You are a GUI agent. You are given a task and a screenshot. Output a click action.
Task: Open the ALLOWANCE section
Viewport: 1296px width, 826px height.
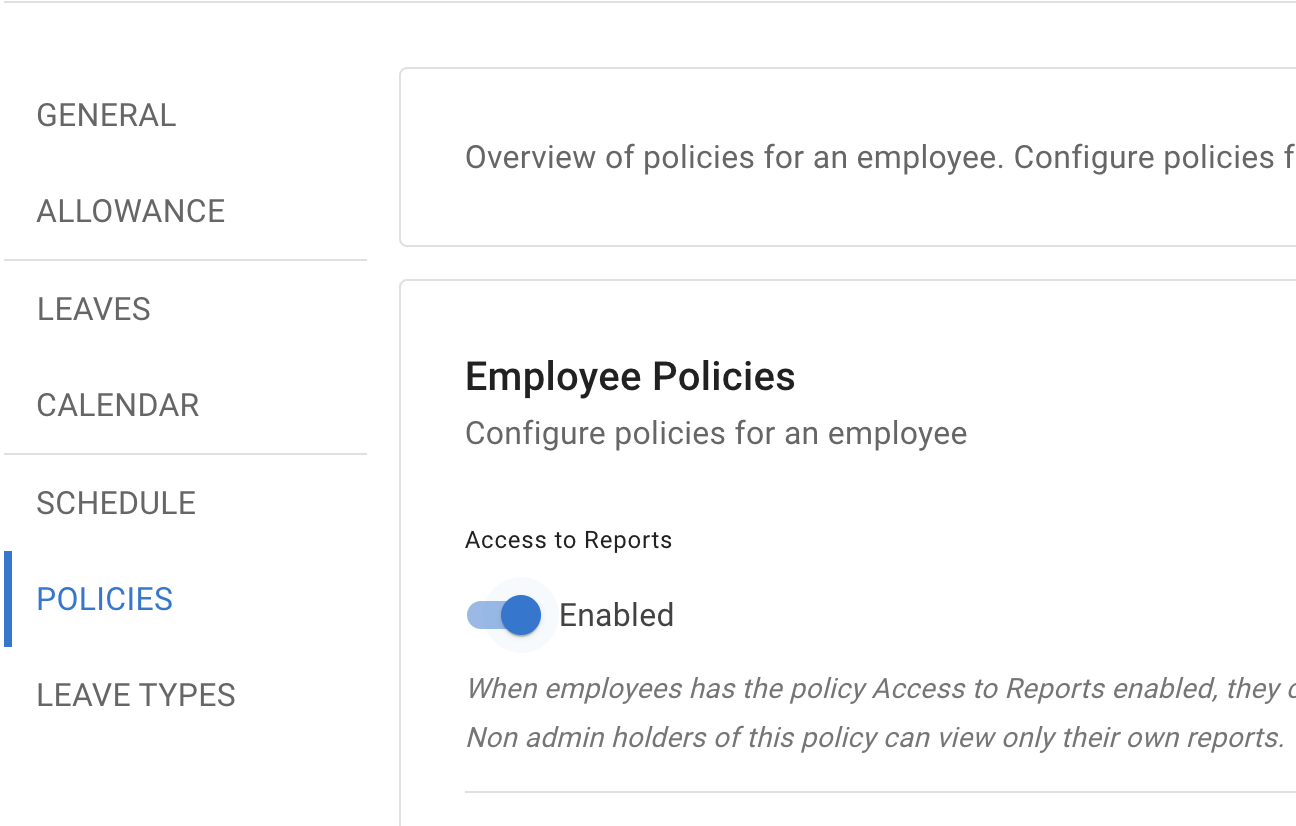(130, 211)
